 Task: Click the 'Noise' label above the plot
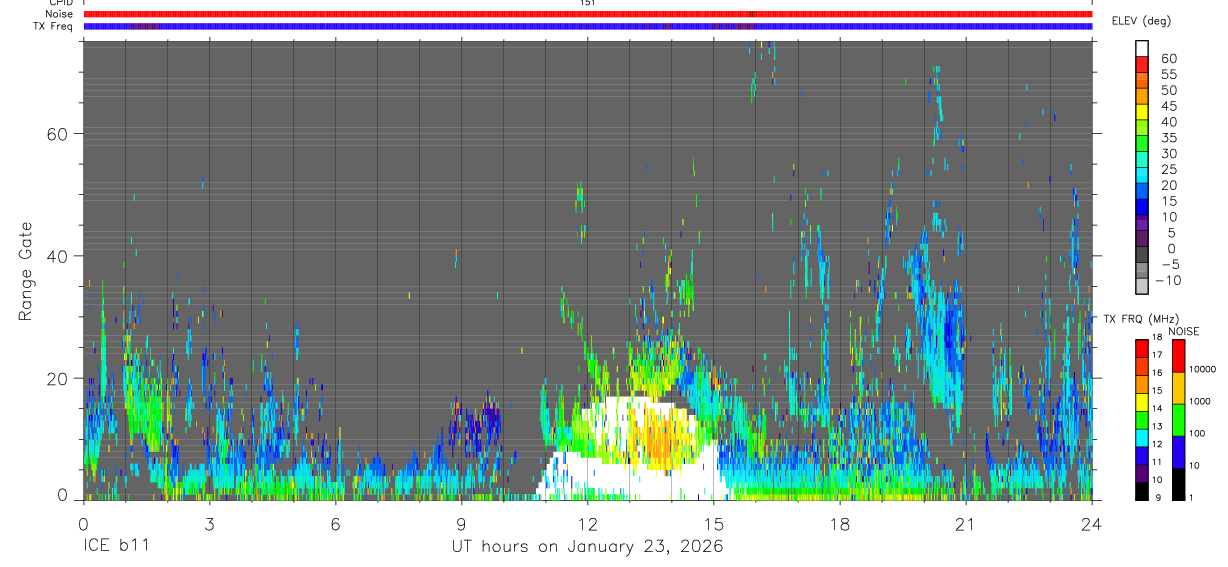[x=59, y=14]
